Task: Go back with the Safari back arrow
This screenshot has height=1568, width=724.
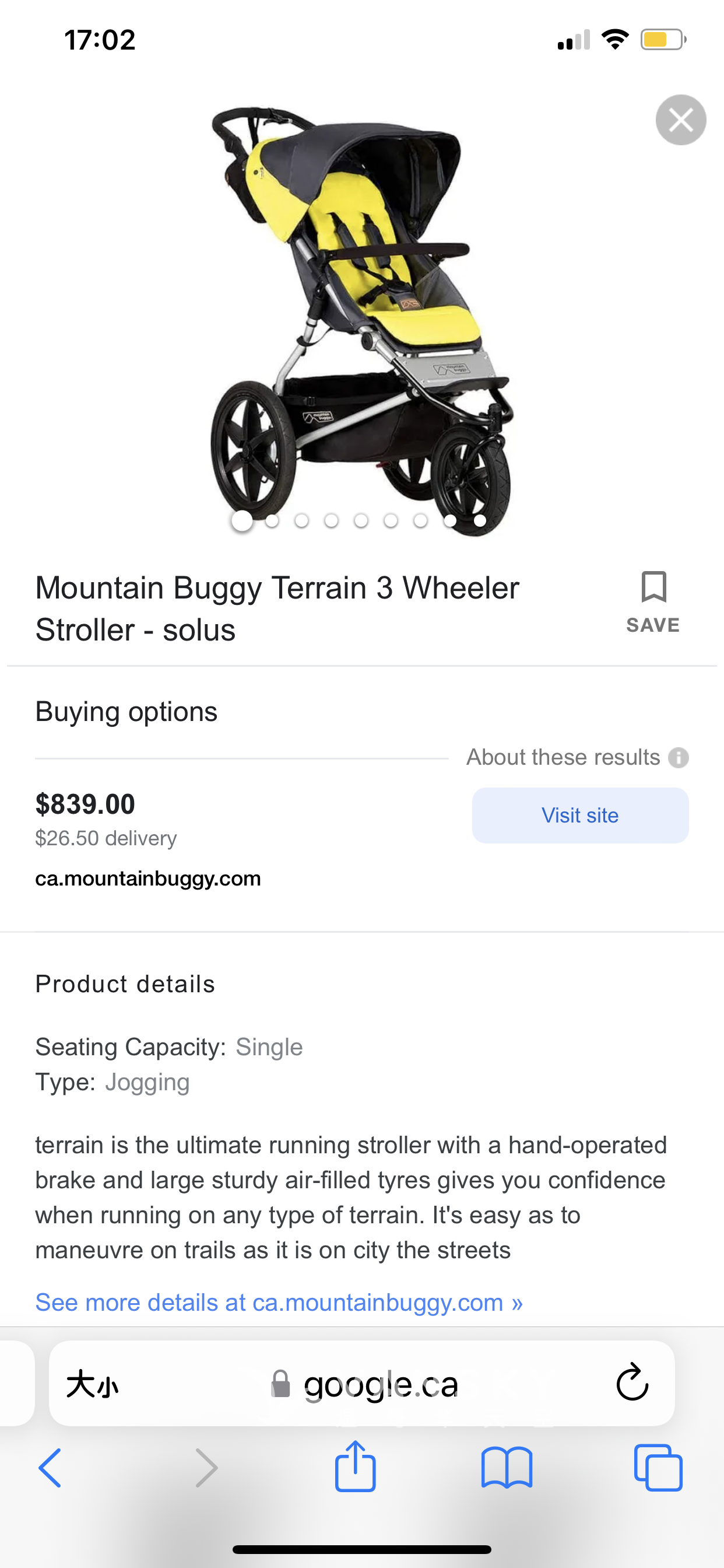Action: coord(50,1468)
